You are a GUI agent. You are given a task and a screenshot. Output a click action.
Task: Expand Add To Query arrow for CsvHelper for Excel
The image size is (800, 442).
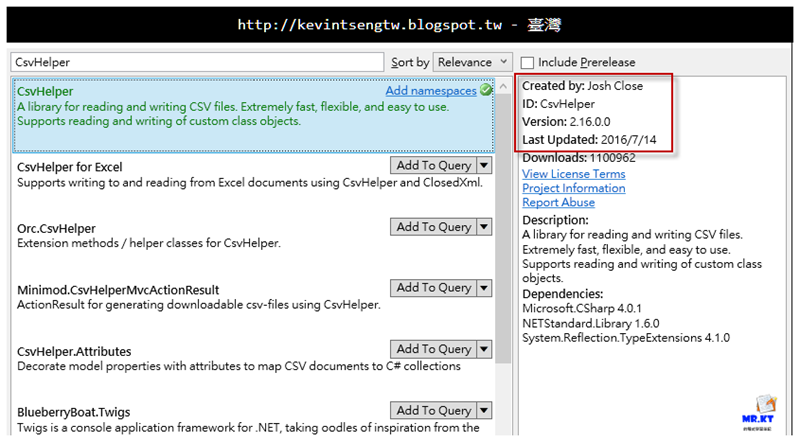click(484, 165)
